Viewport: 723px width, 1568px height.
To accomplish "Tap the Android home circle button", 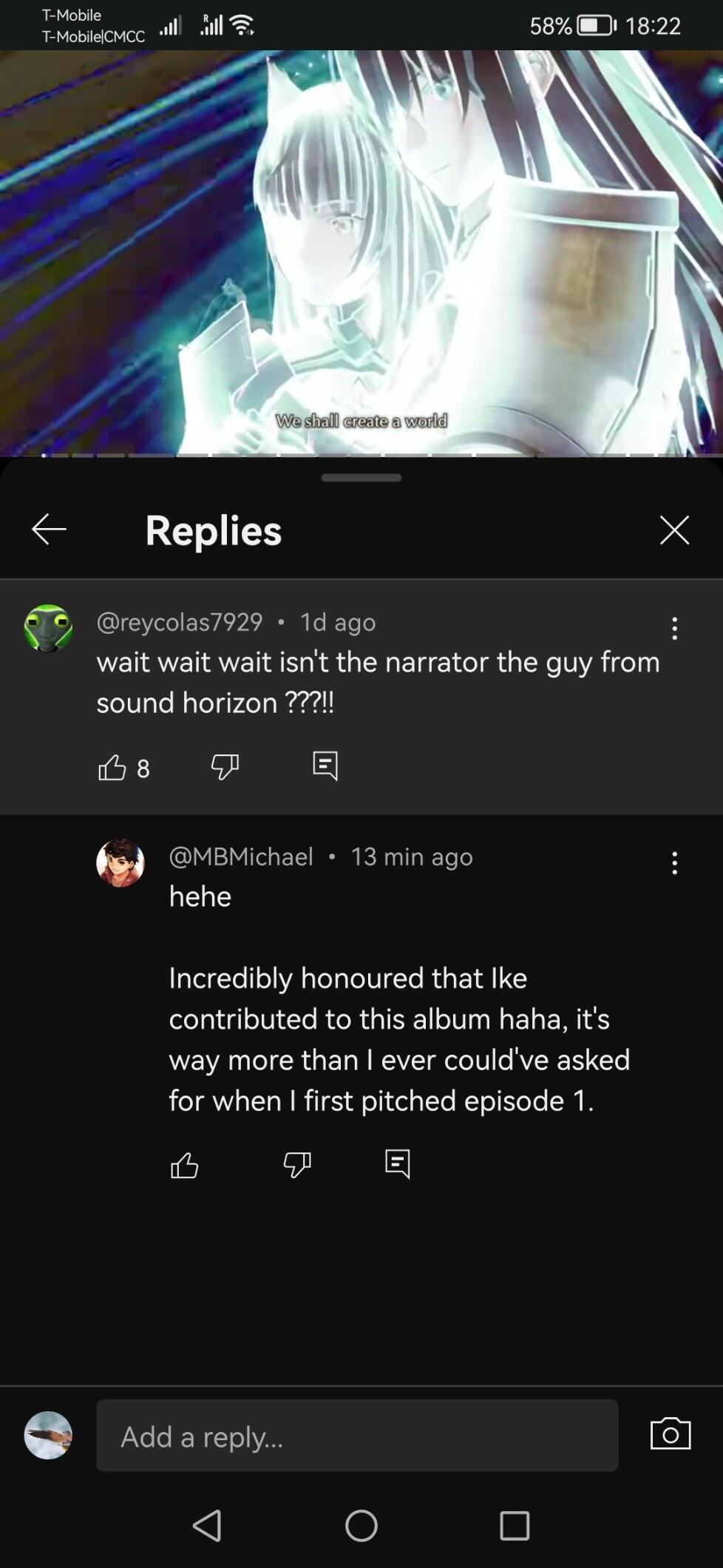I will click(x=361, y=1525).
